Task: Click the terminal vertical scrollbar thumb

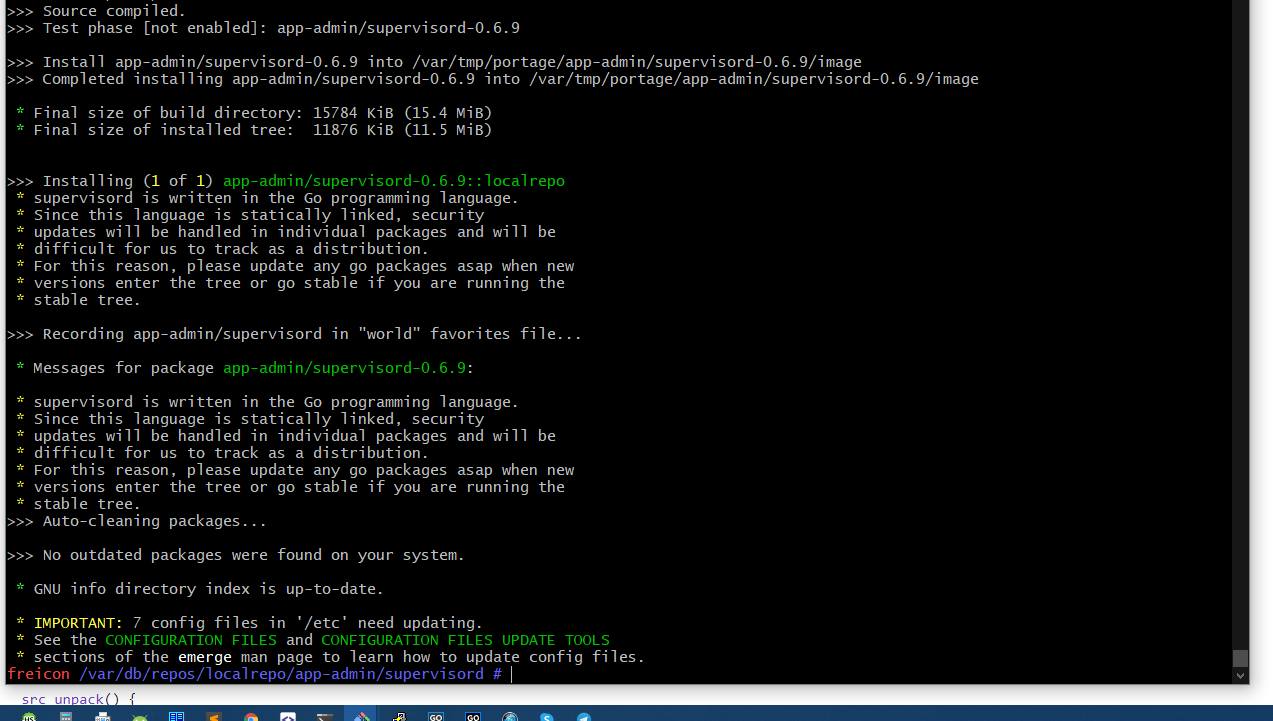Action: (x=1240, y=658)
